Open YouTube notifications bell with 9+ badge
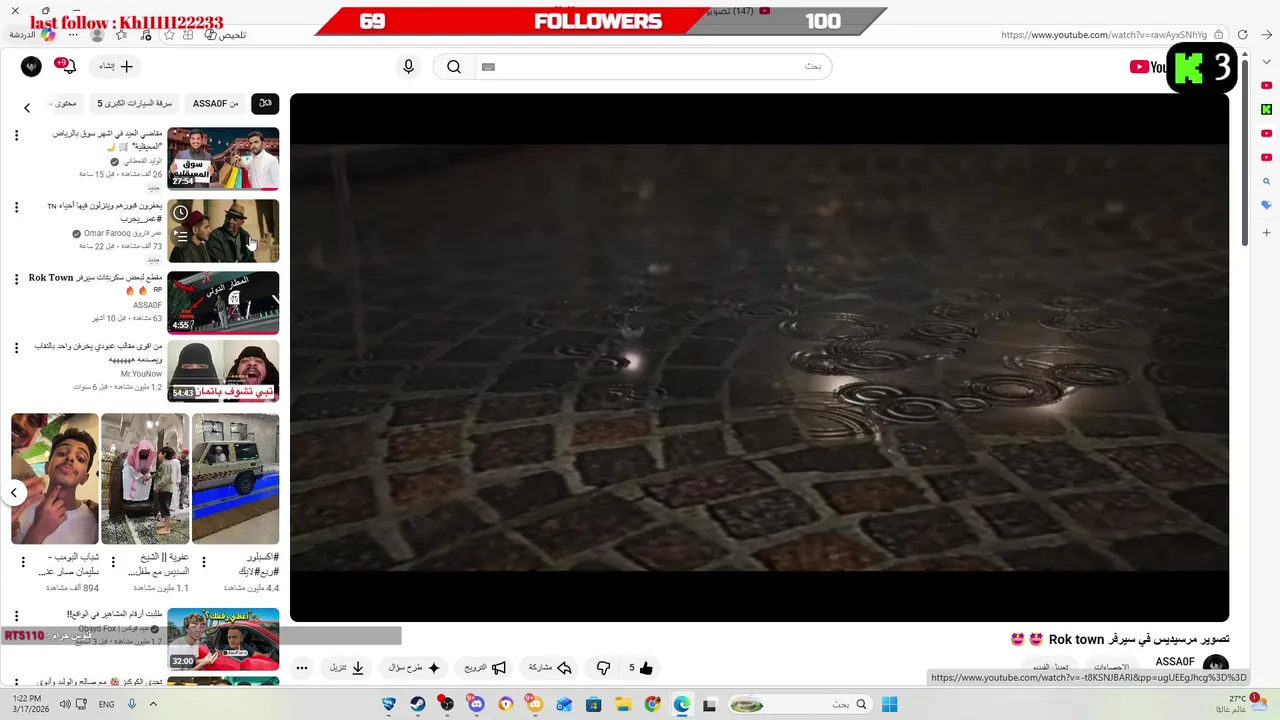1280x720 pixels. (x=66, y=67)
